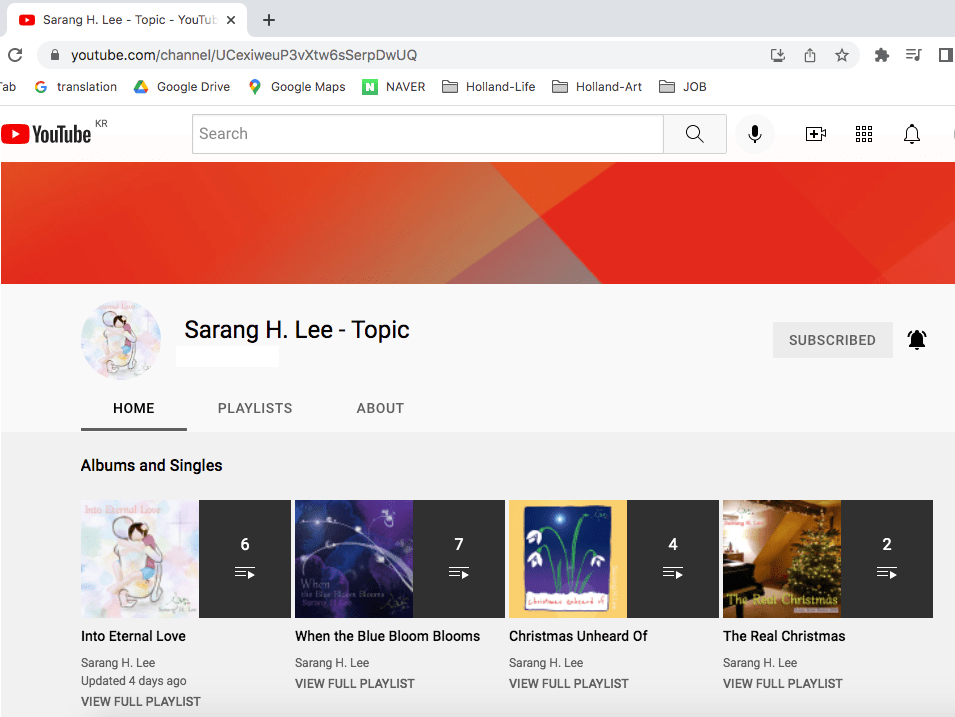Open Chrome extensions puzzle icon

coord(881,55)
